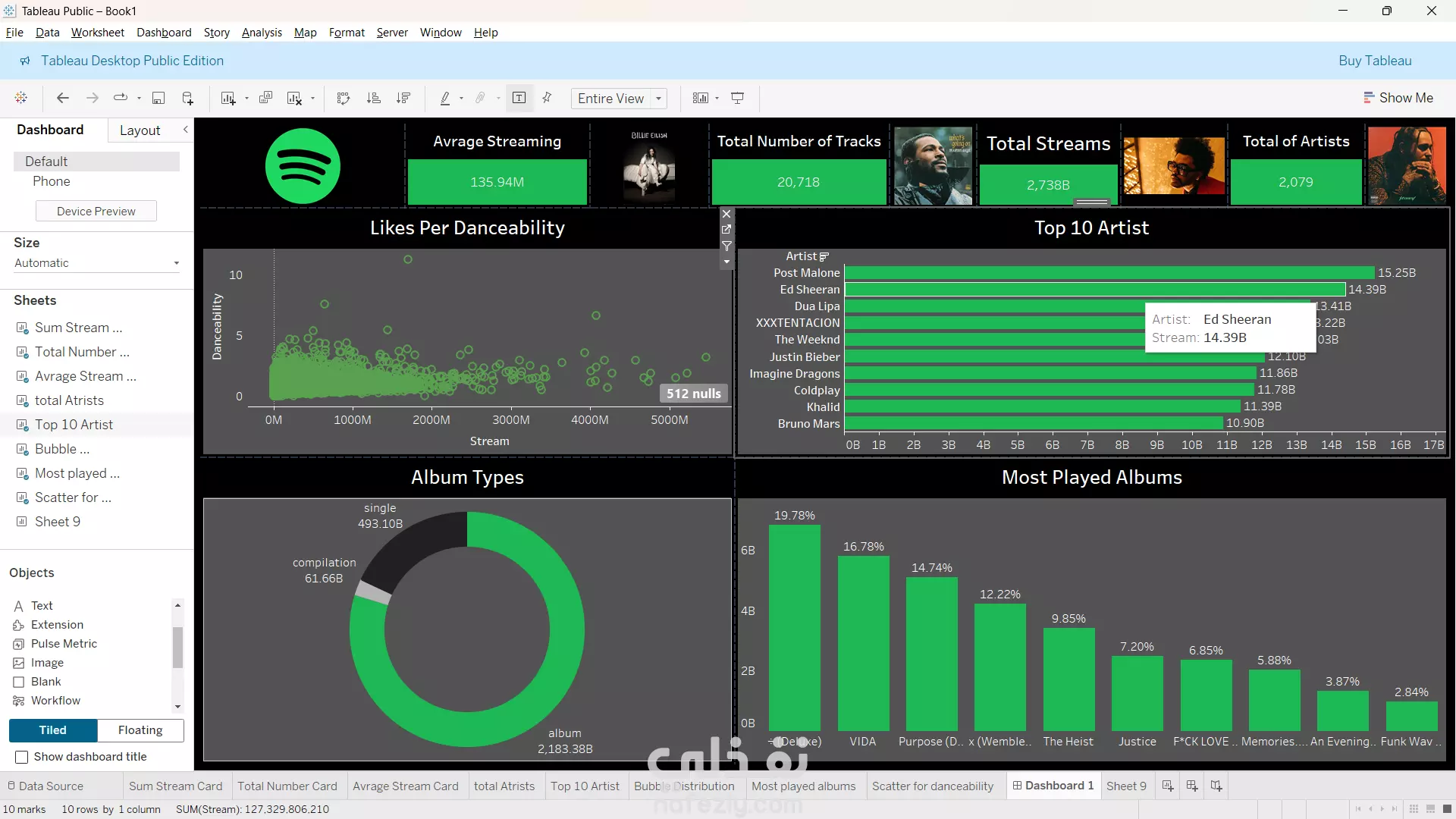Sort descending using the toolbar icon
Viewport: 1456px width, 819px height.
(x=403, y=98)
